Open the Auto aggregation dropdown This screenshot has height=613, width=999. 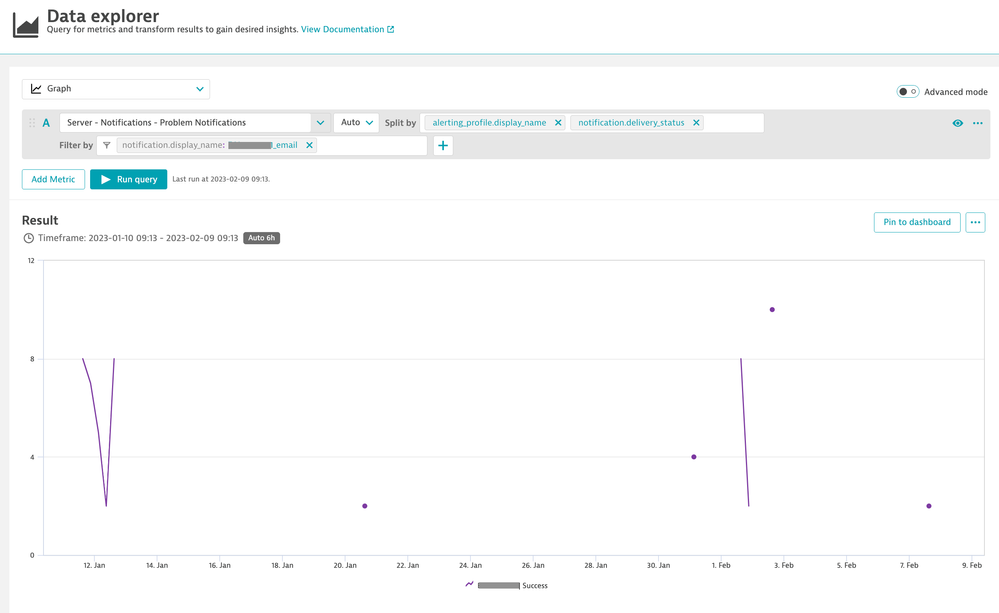pos(356,123)
